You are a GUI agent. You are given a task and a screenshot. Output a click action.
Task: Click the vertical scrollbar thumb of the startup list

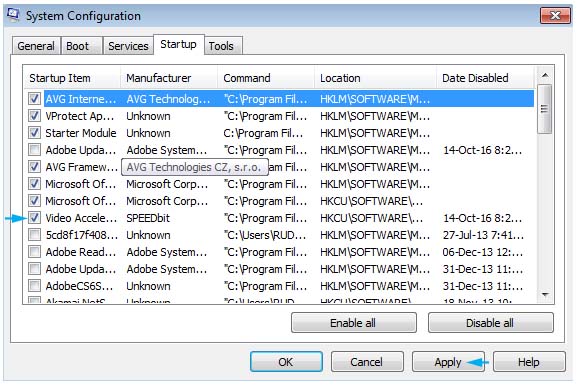pyautogui.click(x=545, y=109)
